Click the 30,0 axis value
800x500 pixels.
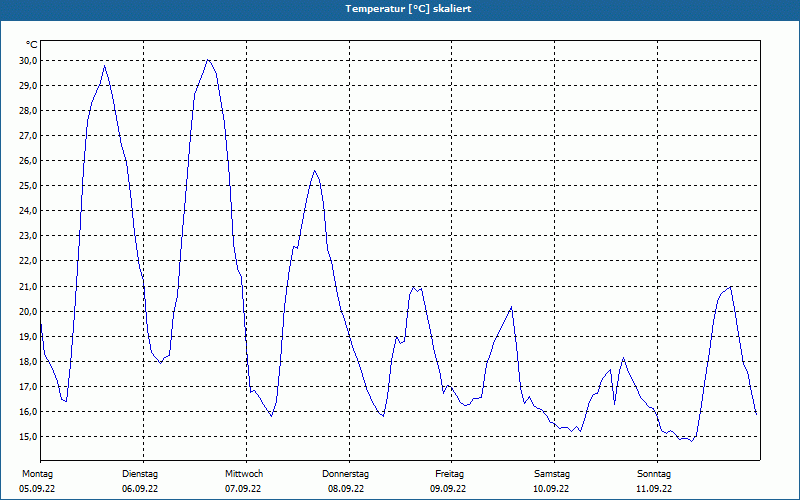(28, 61)
